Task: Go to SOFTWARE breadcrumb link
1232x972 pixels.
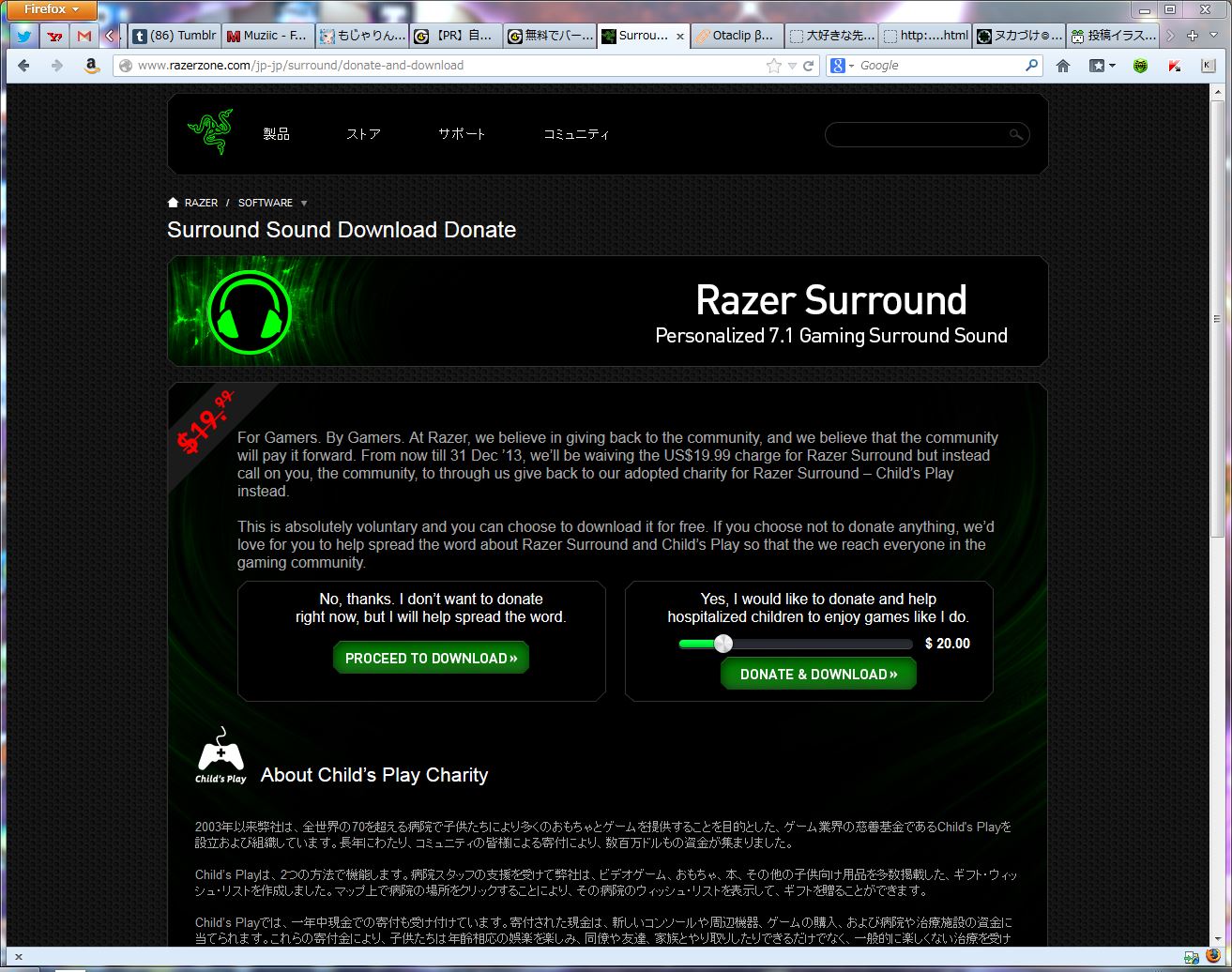Action: coord(266,203)
